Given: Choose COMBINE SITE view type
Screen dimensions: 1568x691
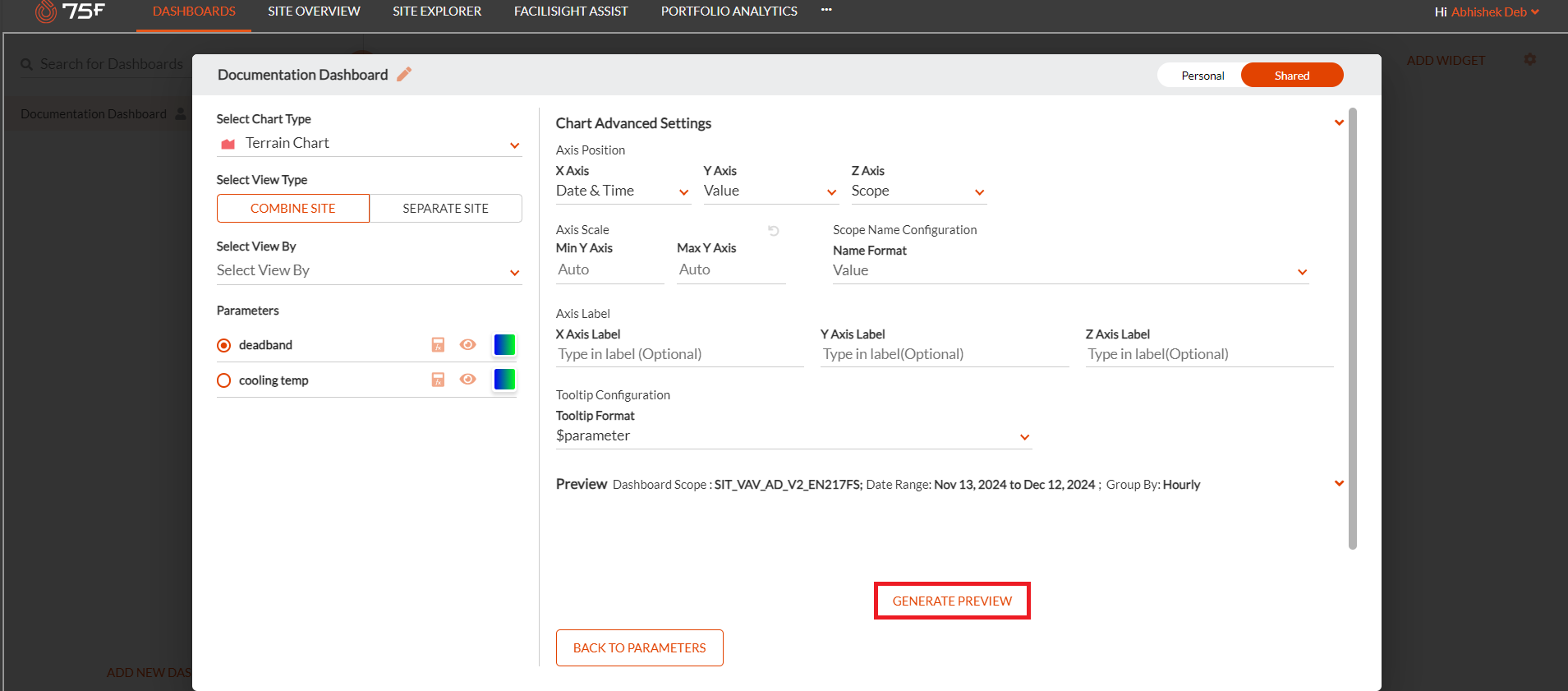Looking at the screenshot, I should (293, 209).
